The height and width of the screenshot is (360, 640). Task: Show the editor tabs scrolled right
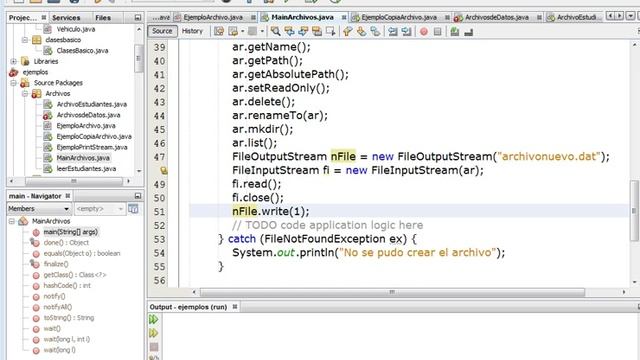pyautogui.click(x=620, y=16)
